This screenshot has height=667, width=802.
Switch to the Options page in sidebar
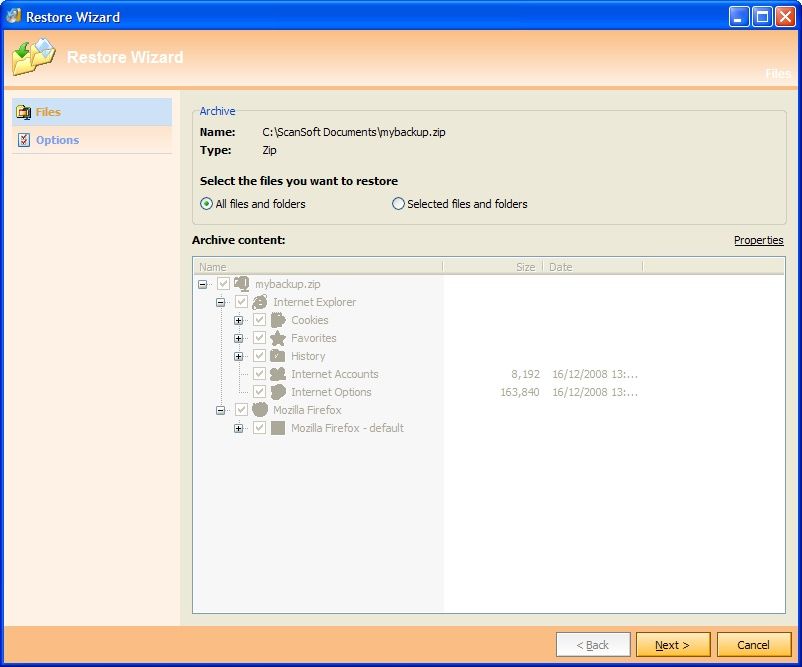(x=57, y=140)
